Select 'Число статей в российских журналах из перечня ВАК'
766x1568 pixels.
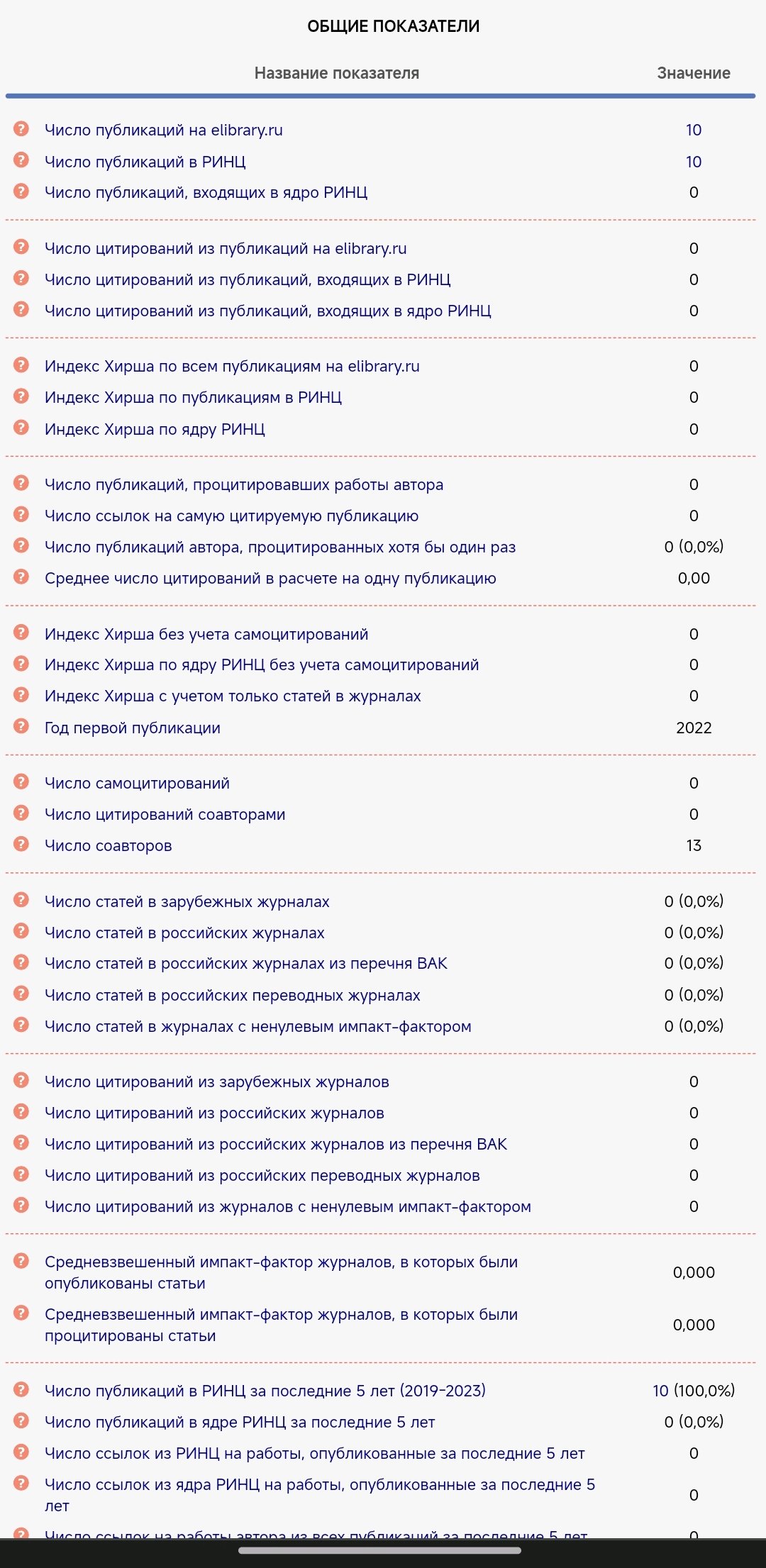tap(246, 963)
